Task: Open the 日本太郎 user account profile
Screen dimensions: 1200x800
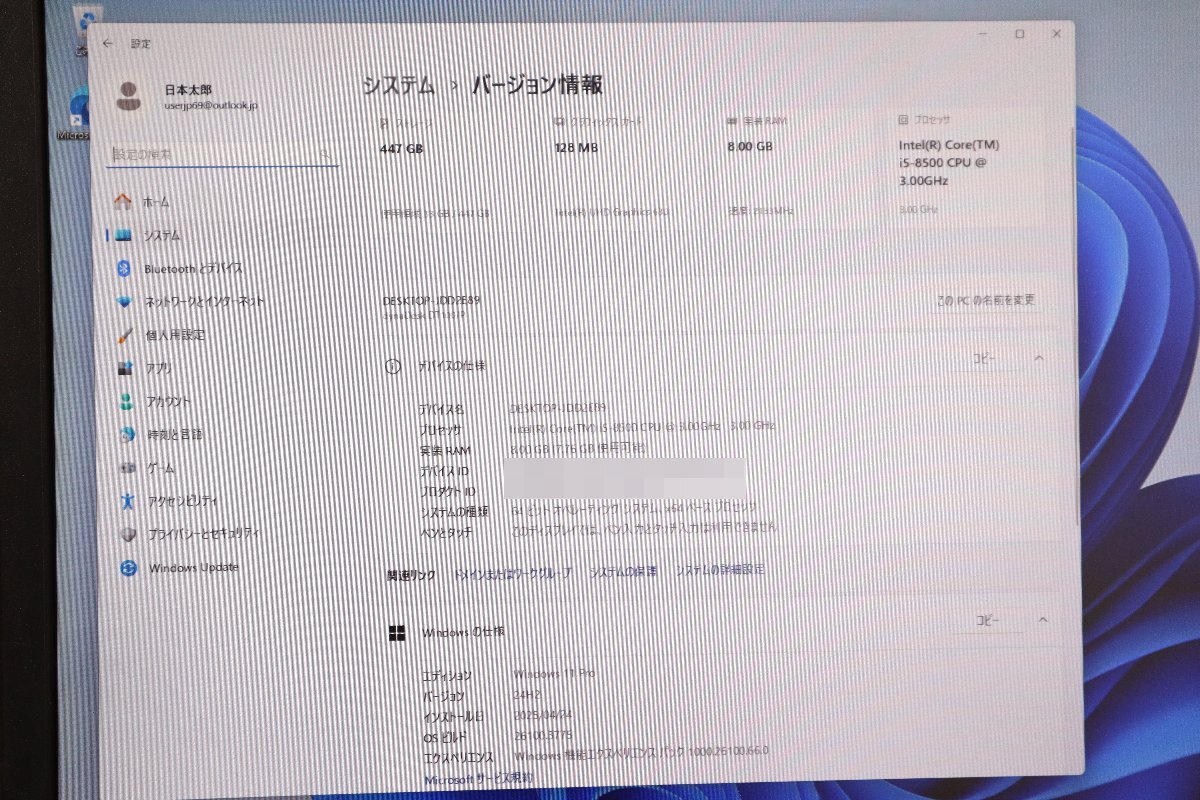Action: coord(187,96)
